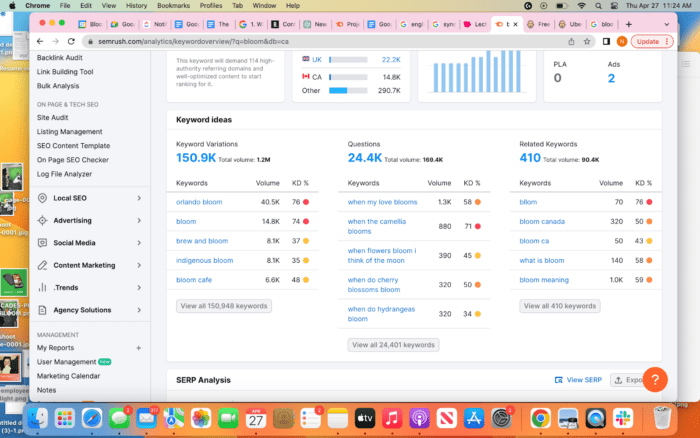
Task: Open Notes in the sidebar
Action: [x=46, y=390]
